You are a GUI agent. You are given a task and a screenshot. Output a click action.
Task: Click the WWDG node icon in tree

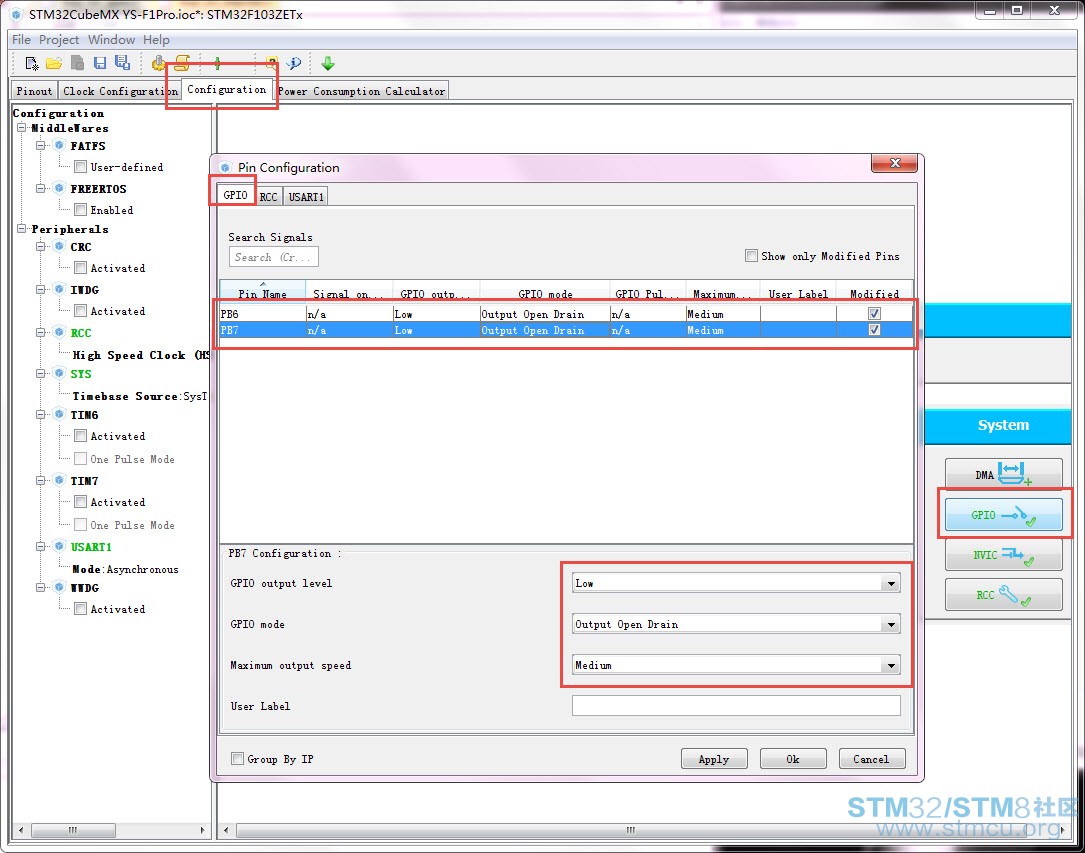click(60, 587)
